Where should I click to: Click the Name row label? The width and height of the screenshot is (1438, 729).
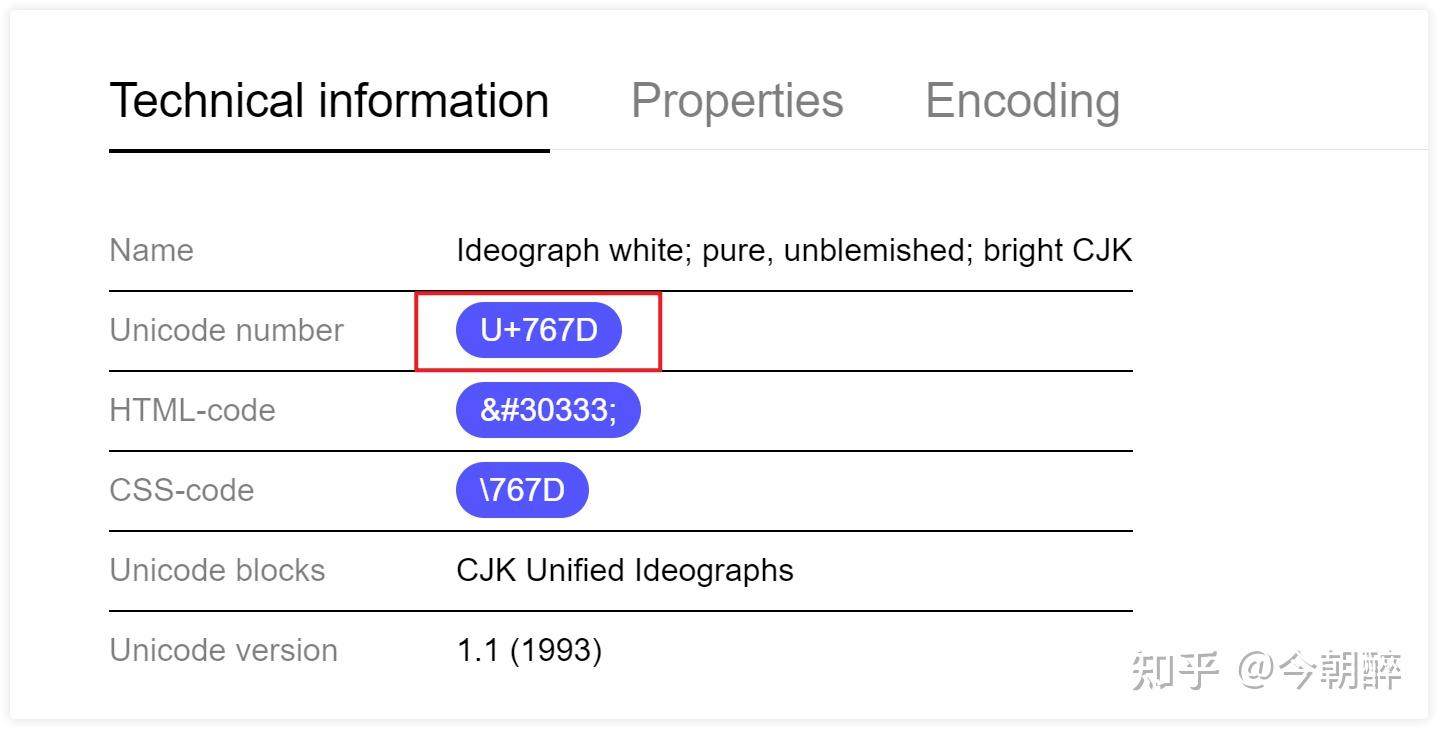pyautogui.click(x=151, y=250)
